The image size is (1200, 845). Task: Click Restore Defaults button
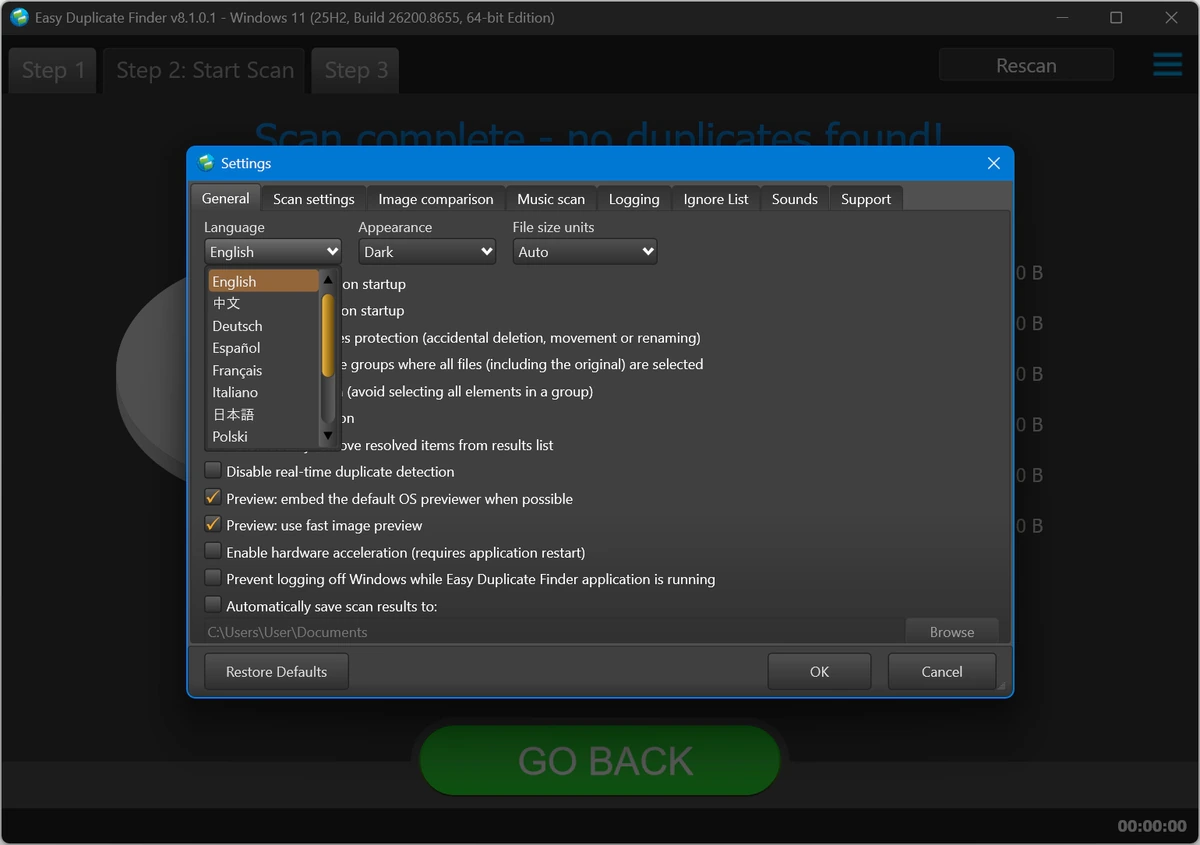pos(277,672)
